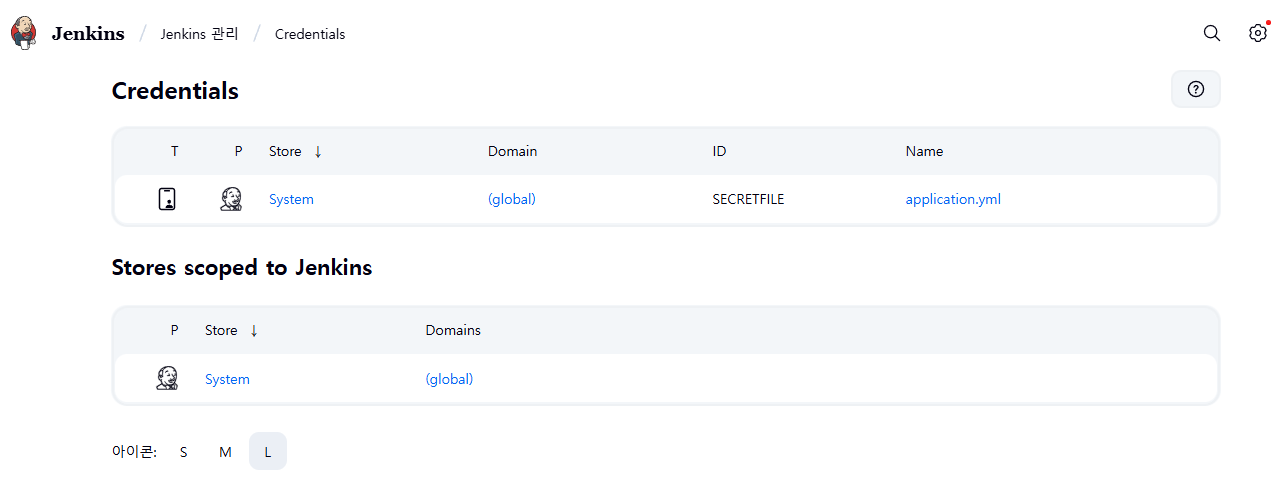Sort Credentials table by Domain header

512,151
